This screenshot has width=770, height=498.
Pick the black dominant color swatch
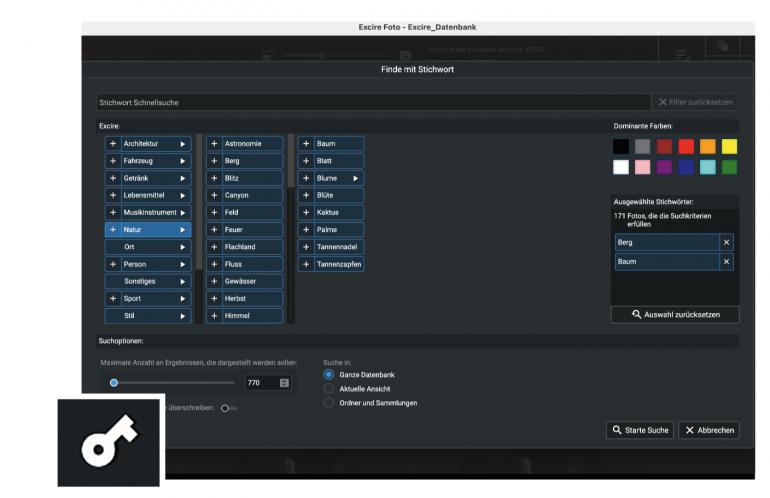(621, 146)
